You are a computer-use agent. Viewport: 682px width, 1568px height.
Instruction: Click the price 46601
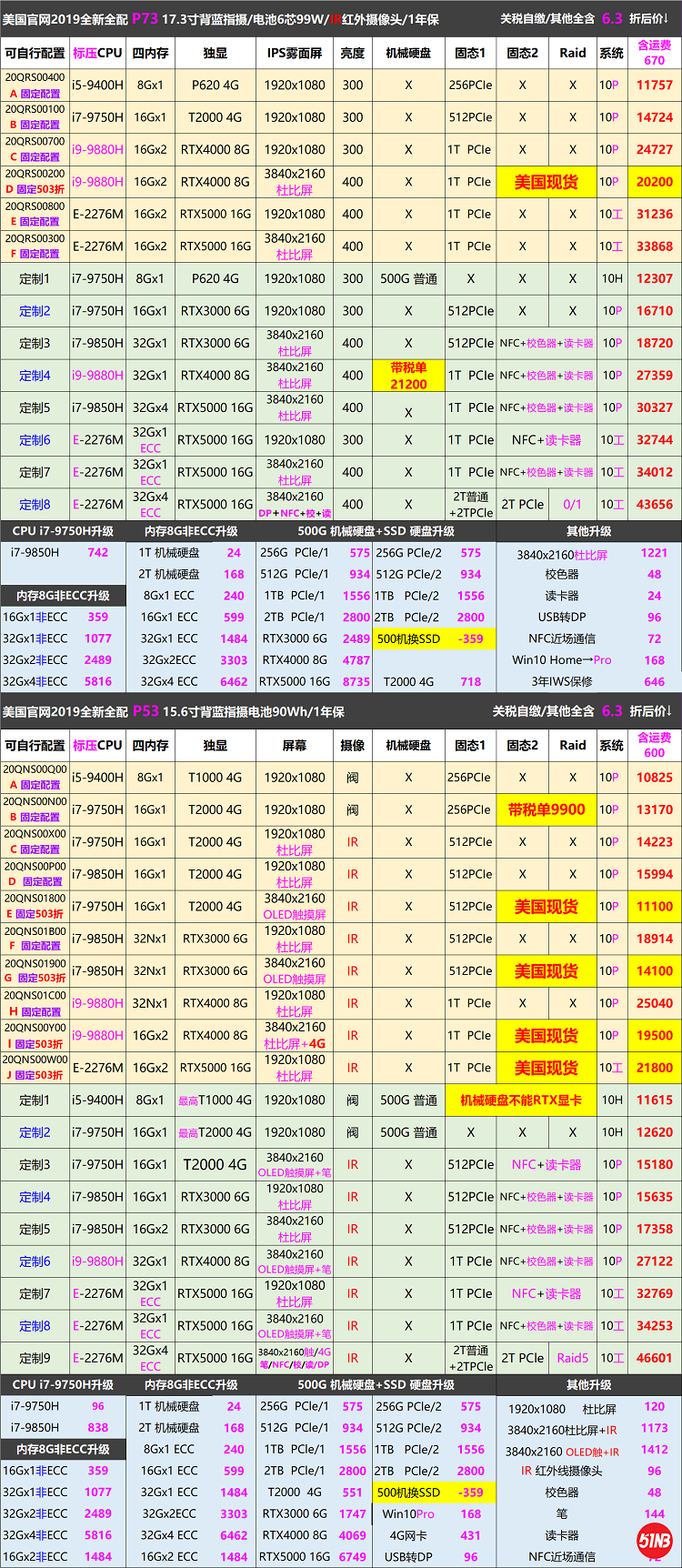point(654,1358)
